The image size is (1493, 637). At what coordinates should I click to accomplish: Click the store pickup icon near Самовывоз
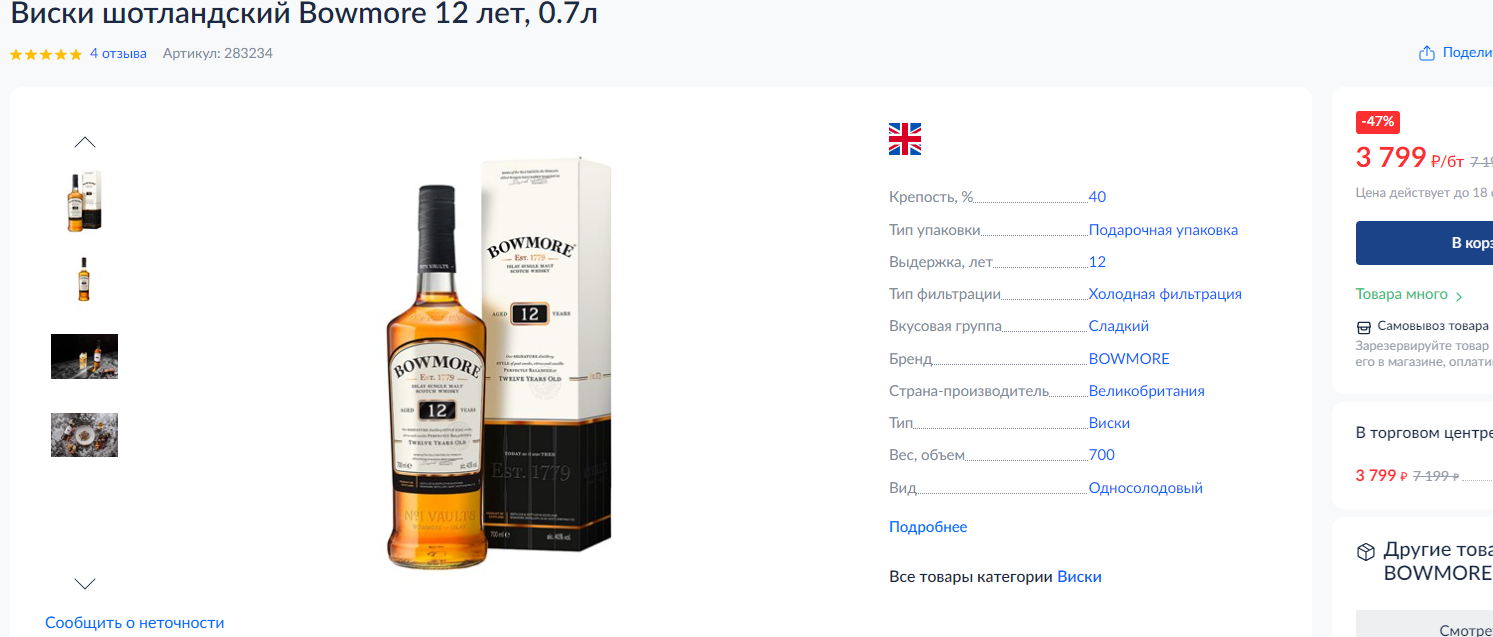1364,327
